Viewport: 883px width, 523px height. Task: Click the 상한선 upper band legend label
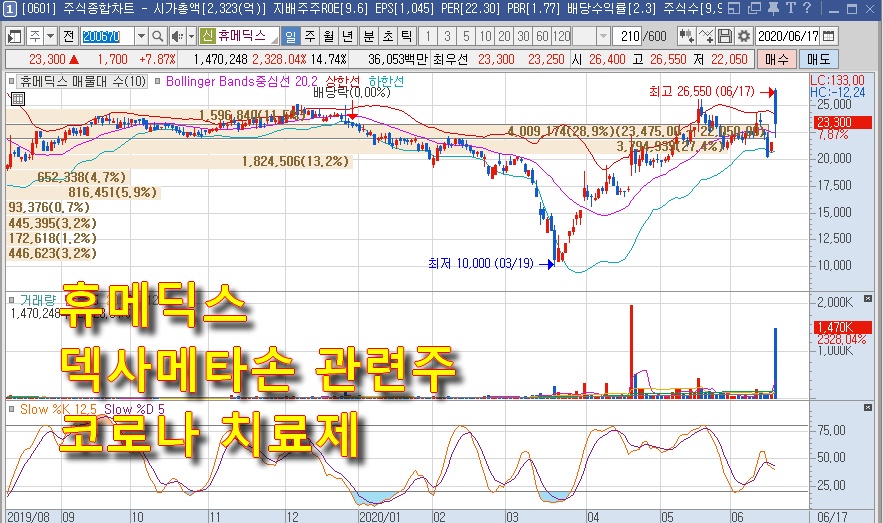[x=342, y=81]
